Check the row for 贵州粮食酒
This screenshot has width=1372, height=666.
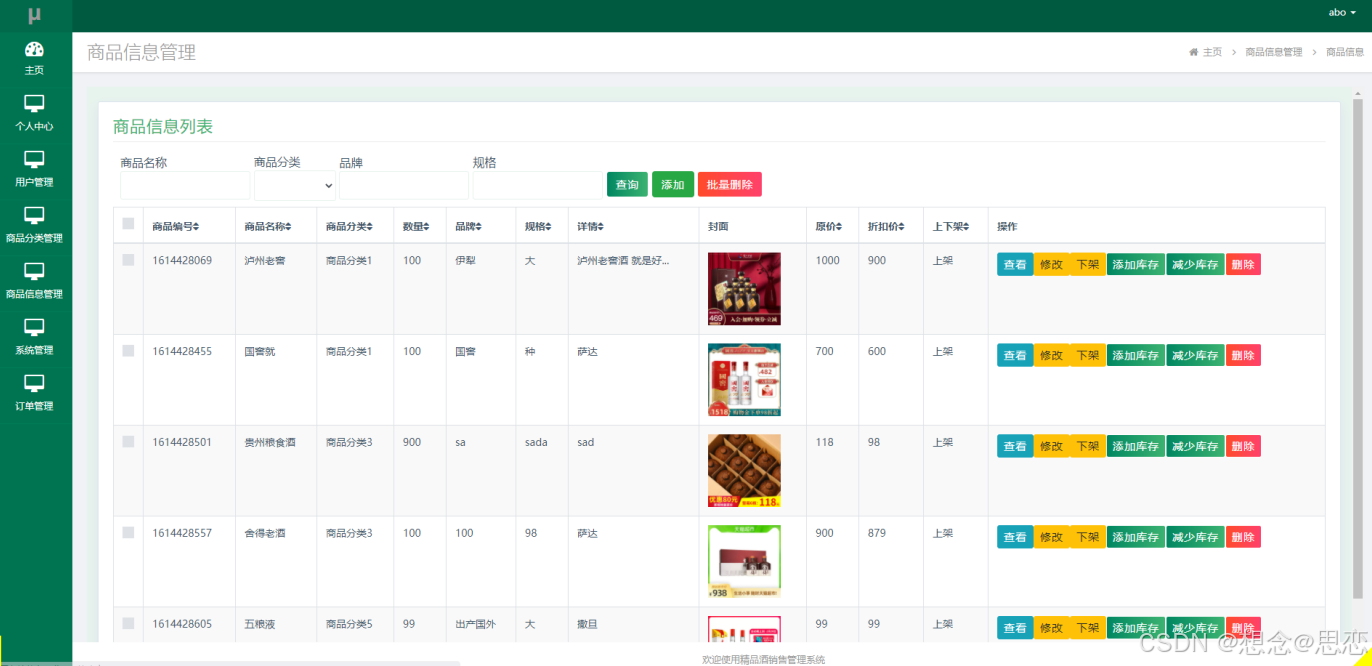(x=128, y=442)
